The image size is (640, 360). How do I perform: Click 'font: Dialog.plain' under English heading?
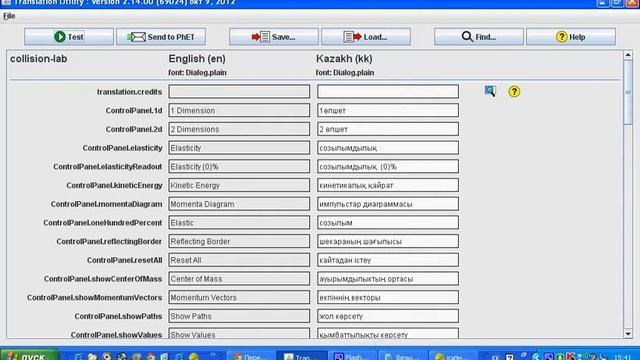point(198,73)
